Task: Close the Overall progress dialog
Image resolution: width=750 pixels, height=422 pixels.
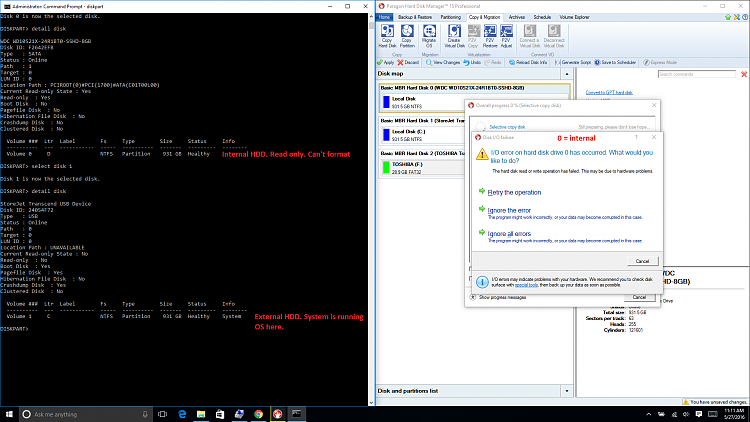Action: [x=654, y=105]
